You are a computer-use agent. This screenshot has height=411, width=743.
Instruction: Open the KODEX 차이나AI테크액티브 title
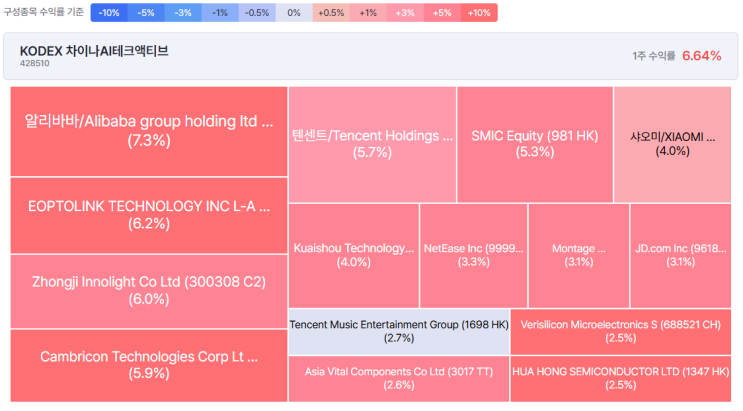(94, 51)
